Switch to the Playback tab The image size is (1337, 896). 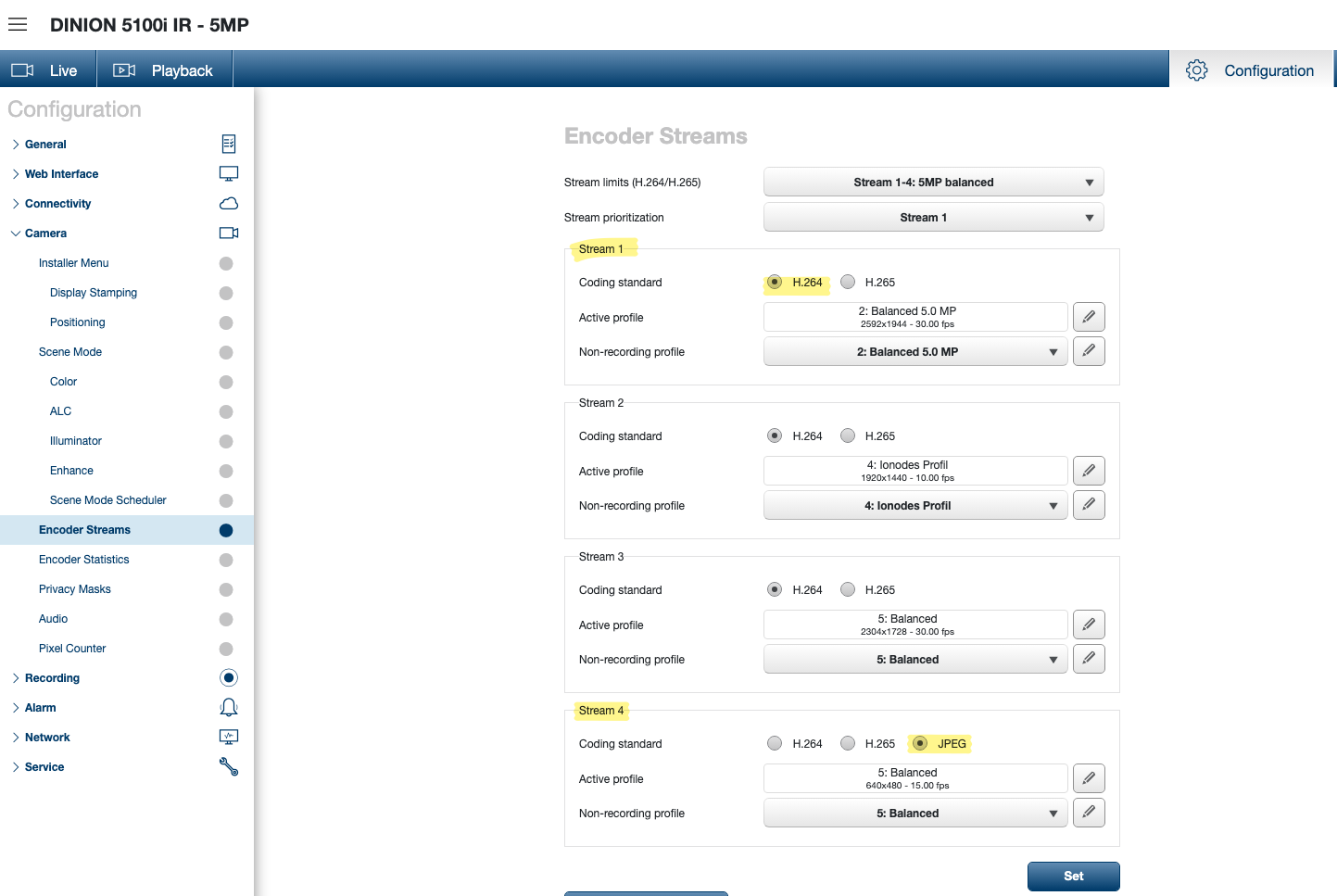click(x=164, y=70)
